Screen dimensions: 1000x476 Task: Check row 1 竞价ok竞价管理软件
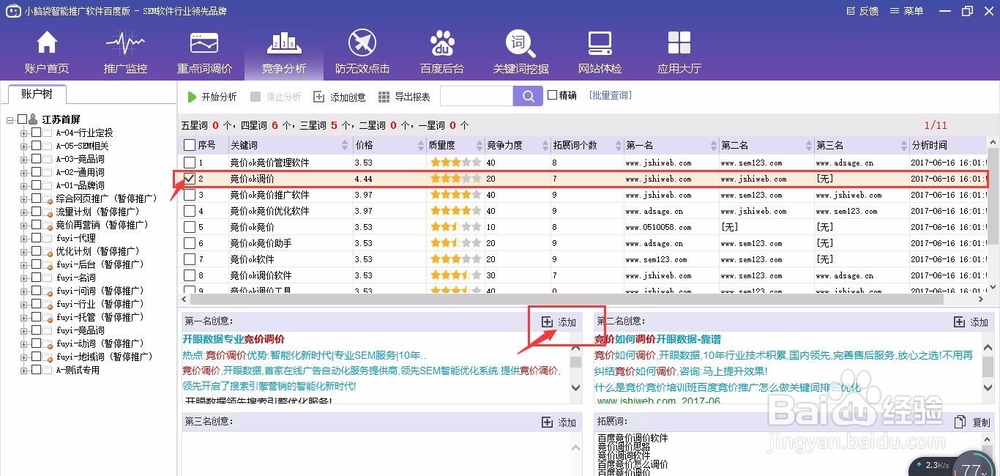(x=189, y=162)
